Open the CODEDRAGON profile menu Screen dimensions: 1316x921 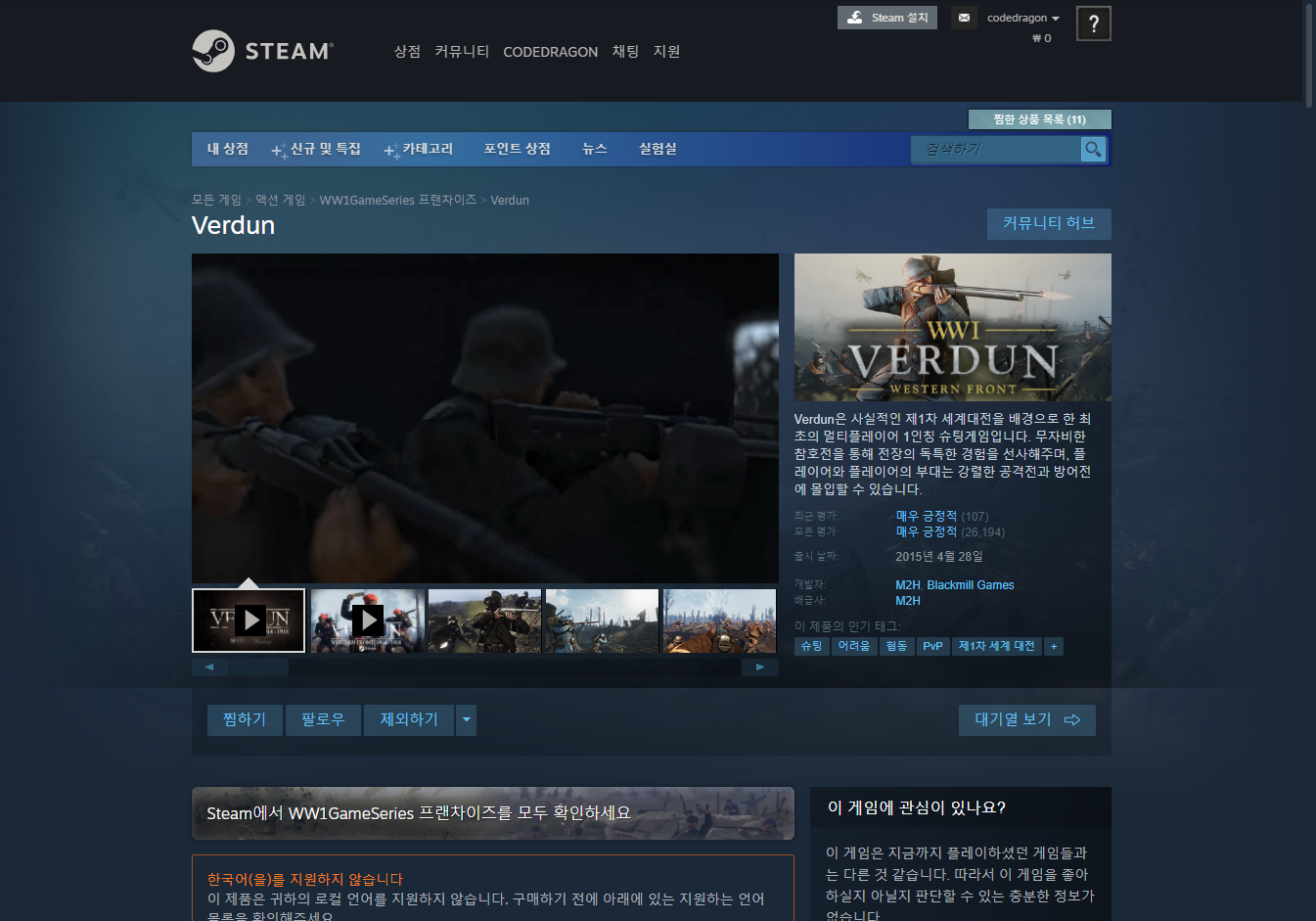pyautogui.click(x=550, y=52)
